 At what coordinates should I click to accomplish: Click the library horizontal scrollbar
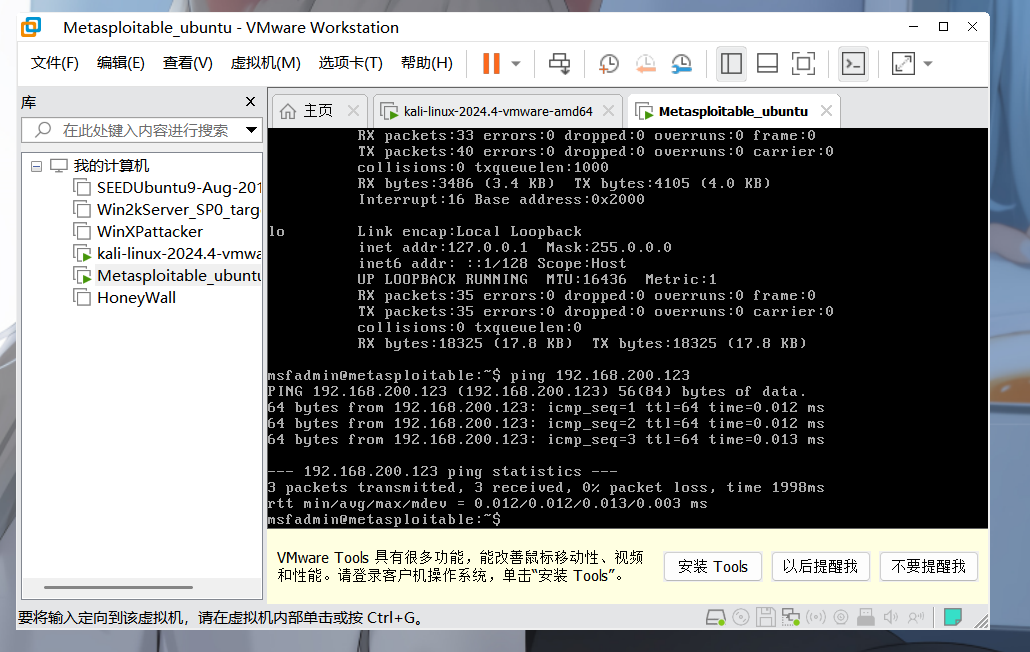pos(118,588)
